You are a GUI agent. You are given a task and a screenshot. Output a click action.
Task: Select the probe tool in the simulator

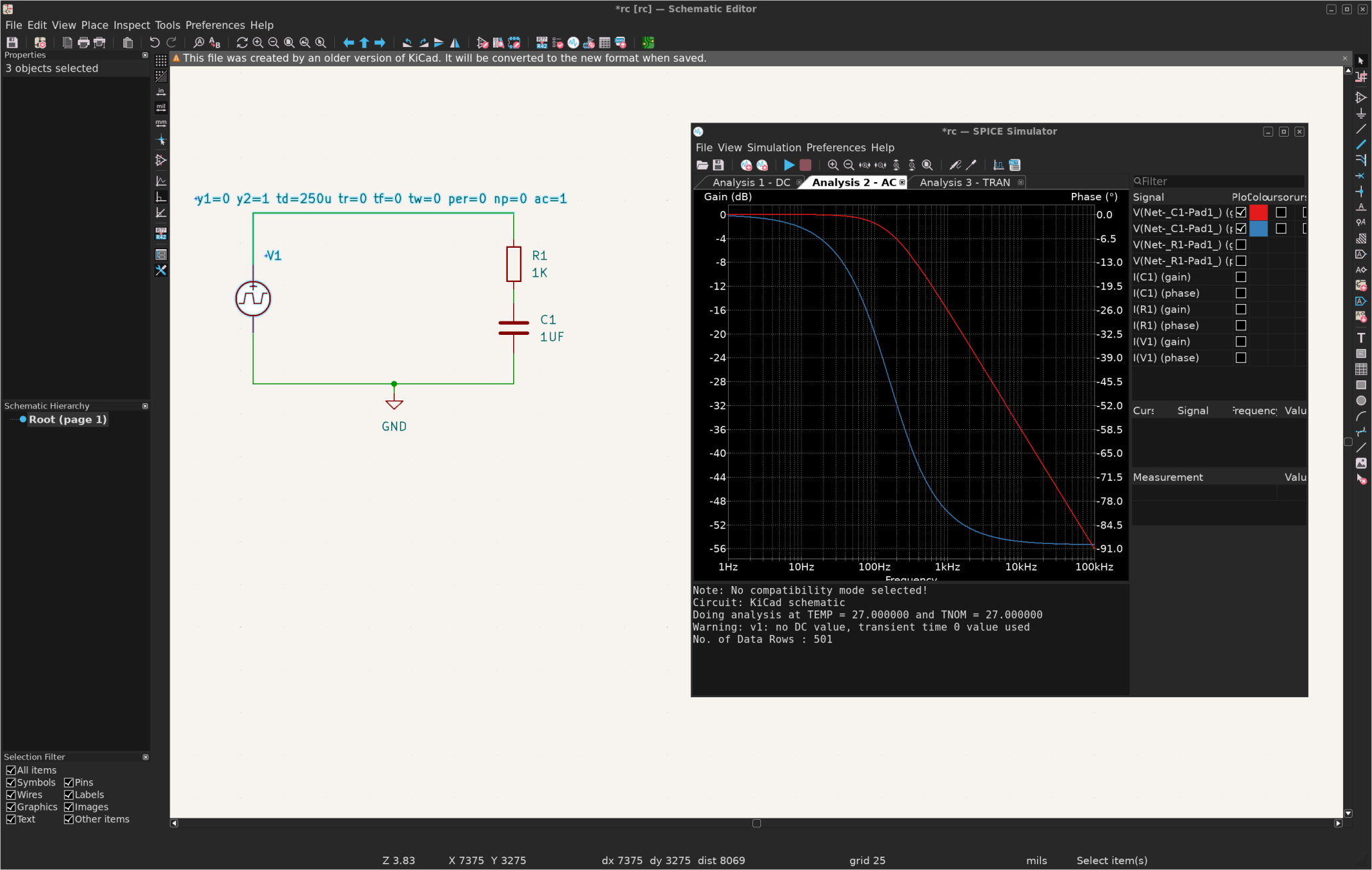click(x=955, y=165)
